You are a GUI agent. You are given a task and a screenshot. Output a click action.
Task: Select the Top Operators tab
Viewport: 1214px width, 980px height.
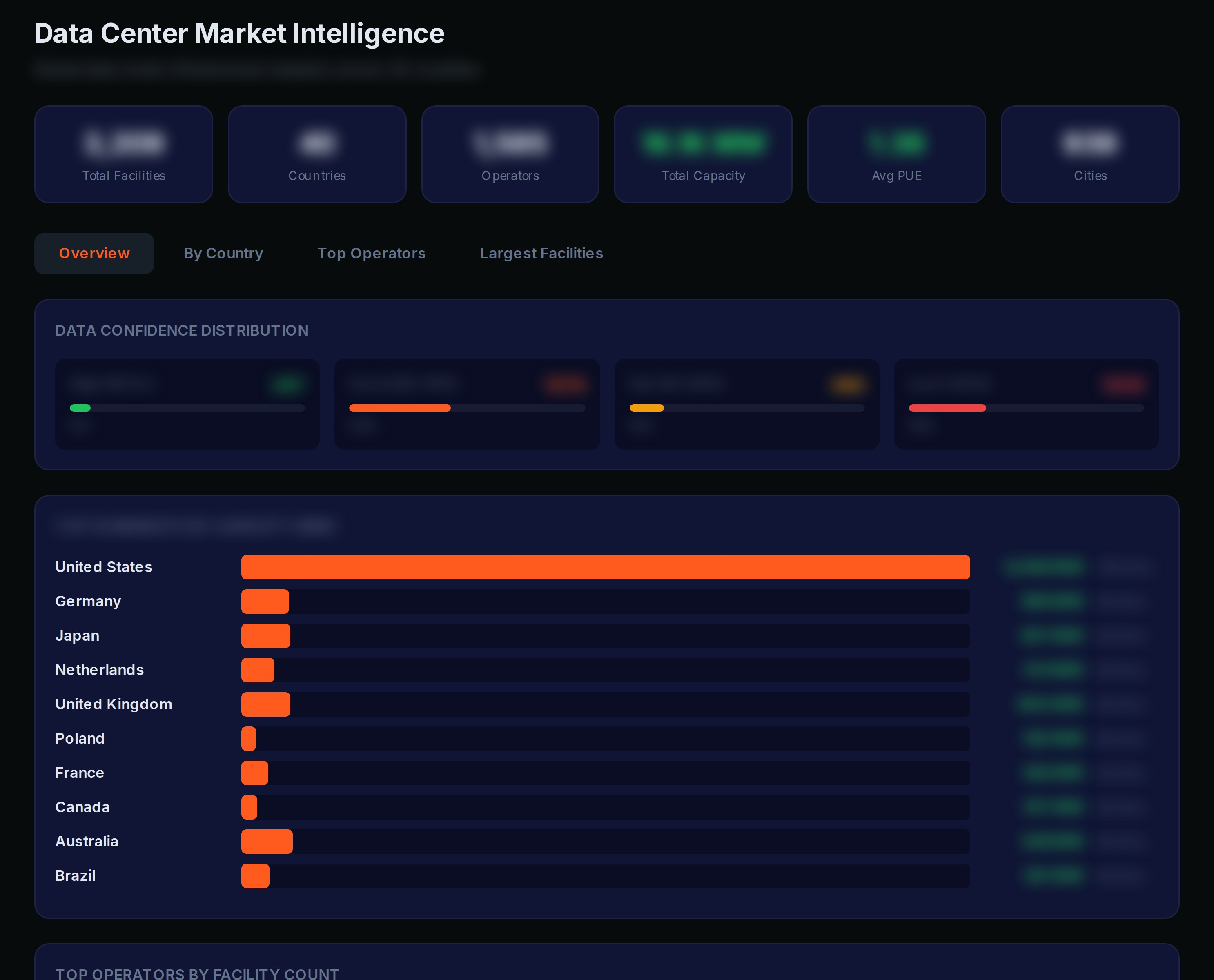371,254
